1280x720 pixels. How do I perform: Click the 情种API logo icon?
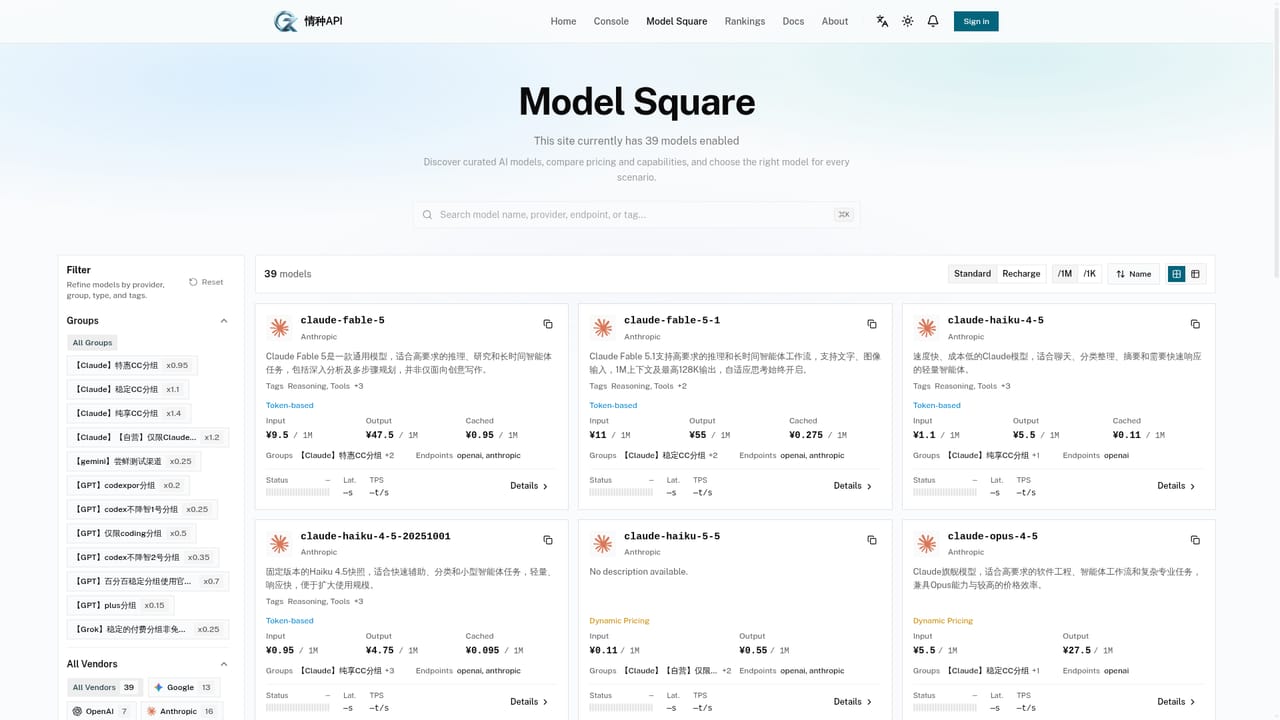pos(286,21)
